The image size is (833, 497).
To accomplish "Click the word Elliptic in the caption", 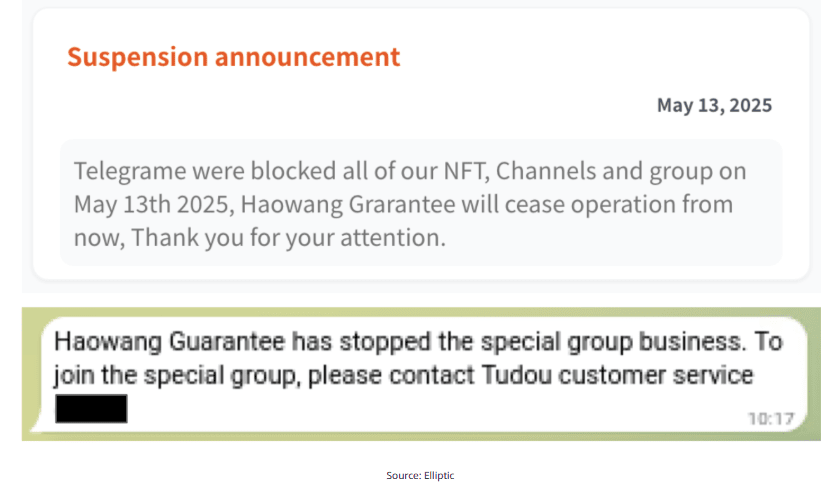I will 439,475.
